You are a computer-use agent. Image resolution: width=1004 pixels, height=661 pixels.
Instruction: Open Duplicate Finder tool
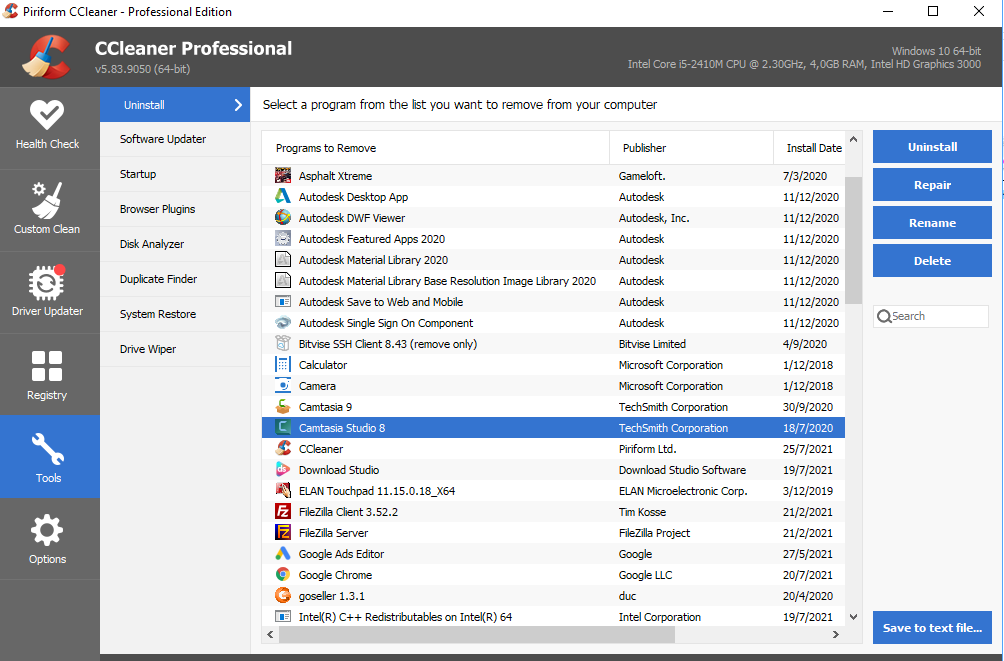coord(175,279)
